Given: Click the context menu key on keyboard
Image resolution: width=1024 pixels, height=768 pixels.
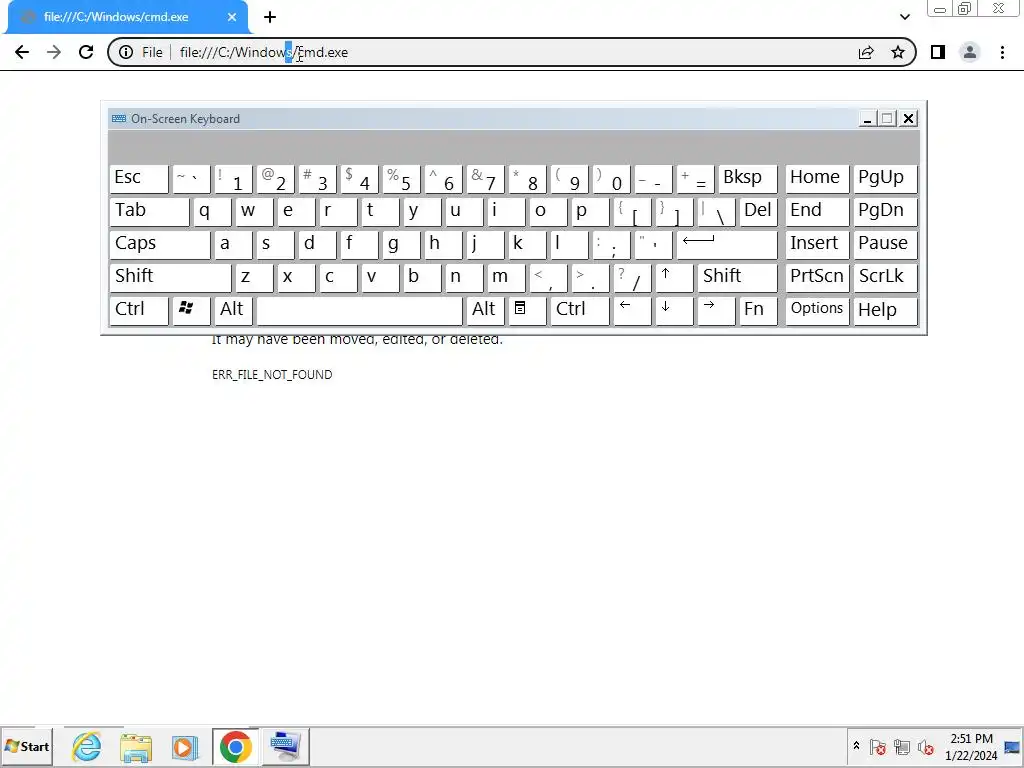Looking at the screenshot, I should pyautogui.click(x=526, y=310).
